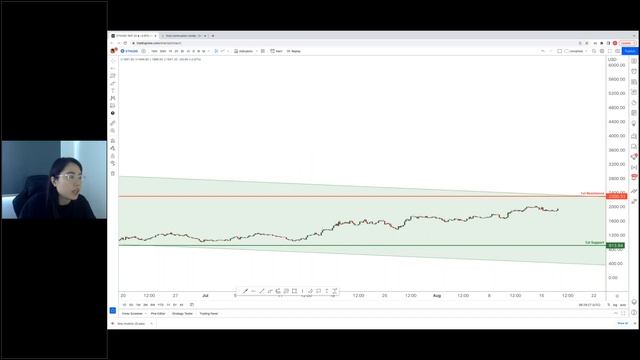Take a chart snapshot with camera icon
The height and width of the screenshot is (360, 640).
coord(618,51)
